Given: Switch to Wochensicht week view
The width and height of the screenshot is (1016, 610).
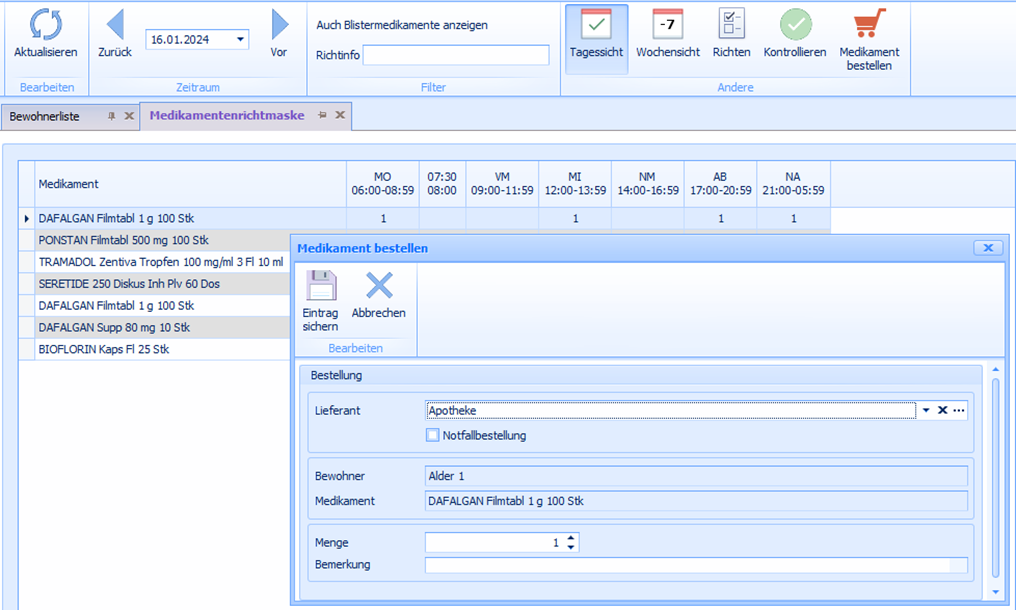Looking at the screenshot, I should pyautogui.click(x=667, y=25).
